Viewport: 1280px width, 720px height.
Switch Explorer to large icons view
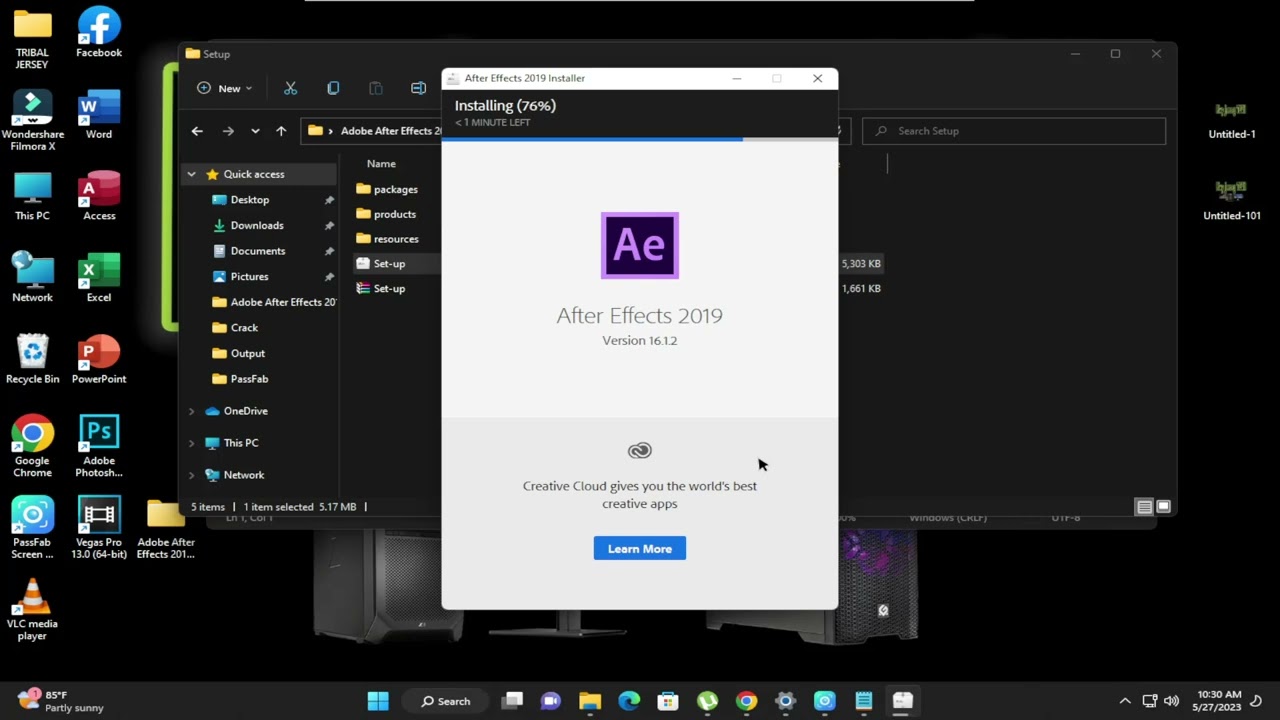coord(1163,507)
